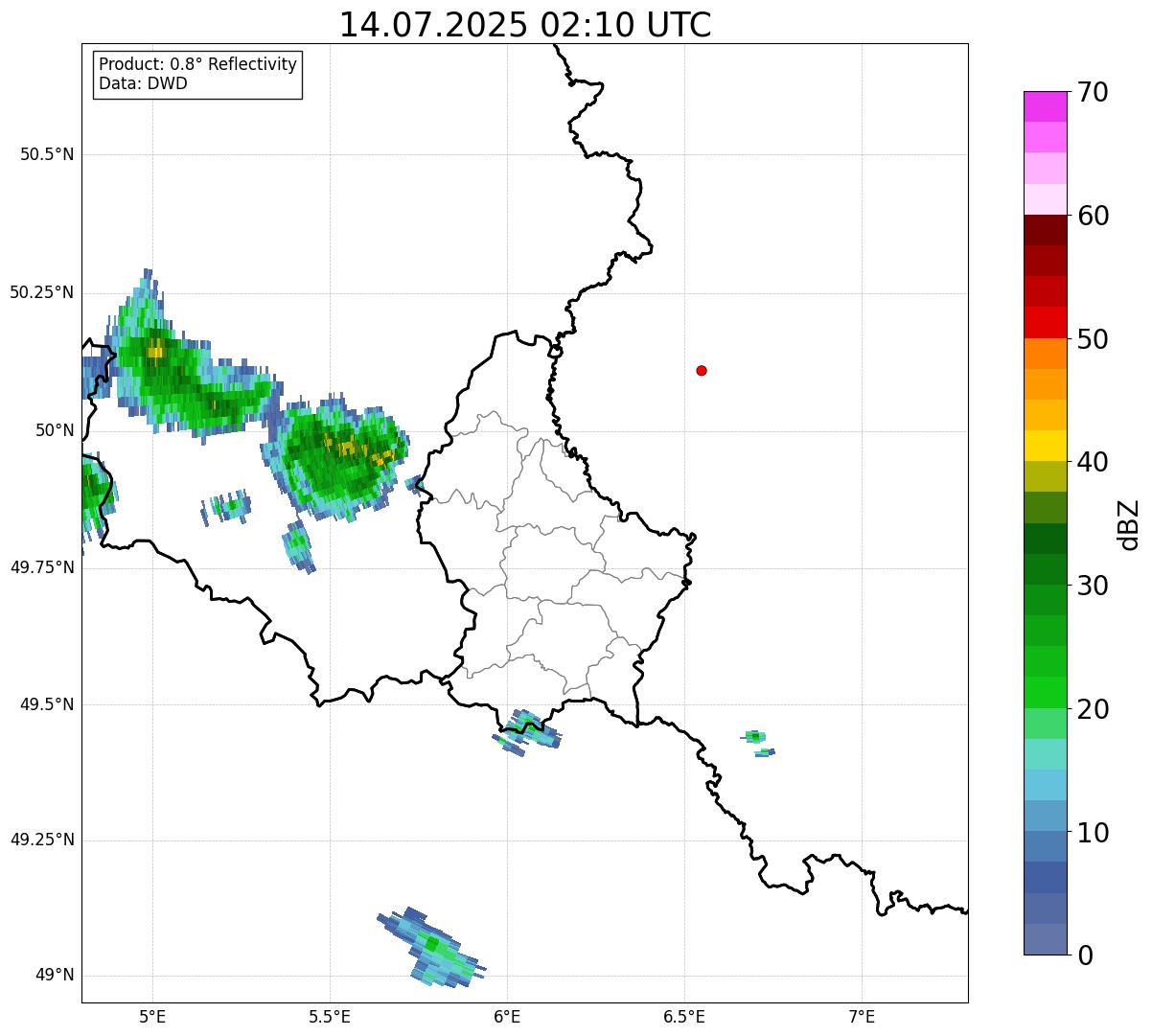The image size is (1152, 1036).
Task: Click the 50.25°N latitude label
Action: coord(42,292)
